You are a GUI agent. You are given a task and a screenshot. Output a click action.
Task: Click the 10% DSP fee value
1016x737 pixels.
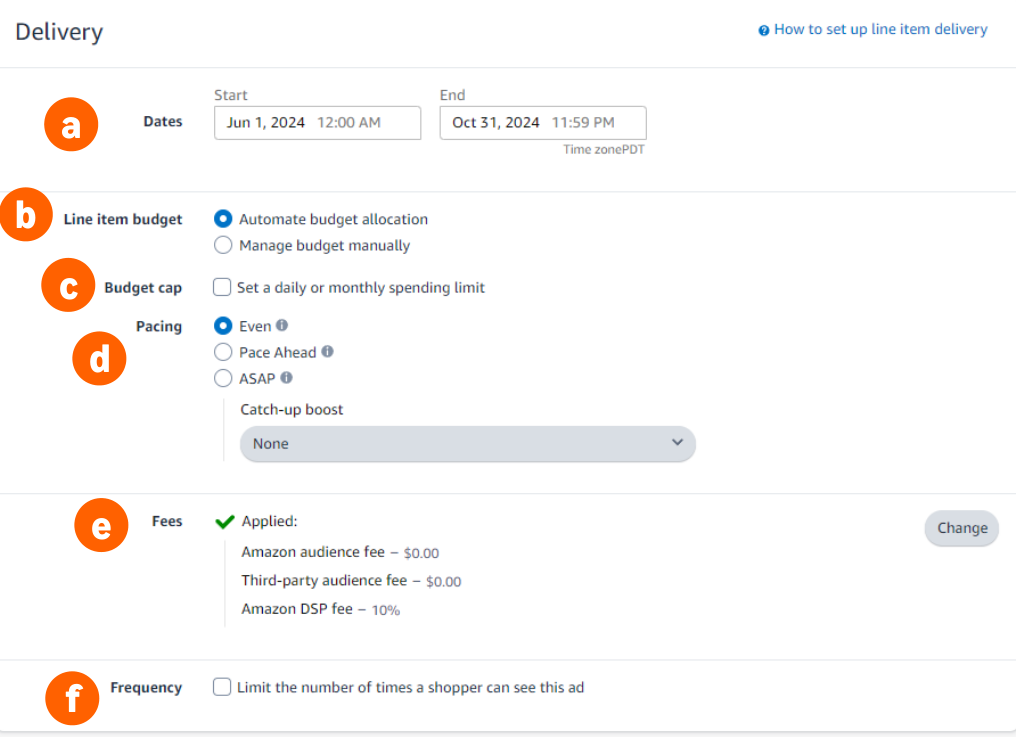386,610
